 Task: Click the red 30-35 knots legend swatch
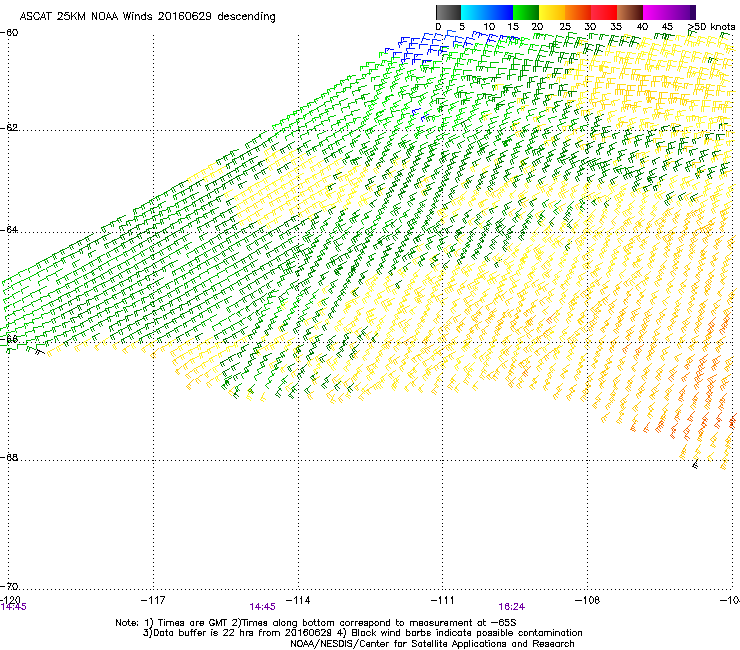604,12
